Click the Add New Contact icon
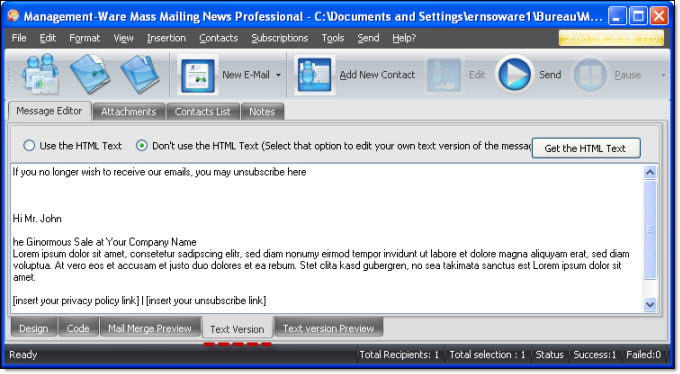This screenshot has width=680, height=374. 314,75
